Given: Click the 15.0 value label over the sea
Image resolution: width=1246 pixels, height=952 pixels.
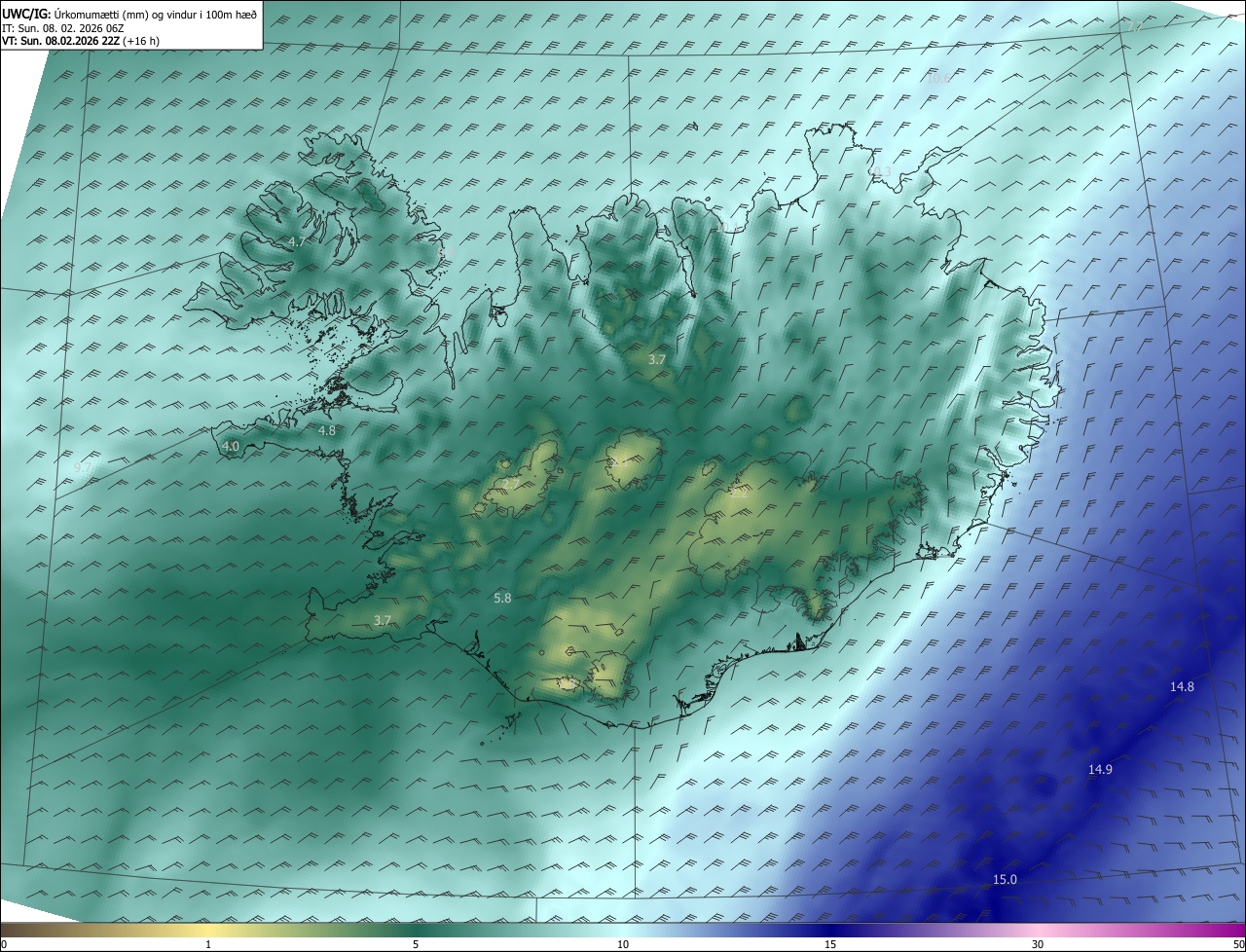Looking at the screenshot, I should pos(1005,880).
